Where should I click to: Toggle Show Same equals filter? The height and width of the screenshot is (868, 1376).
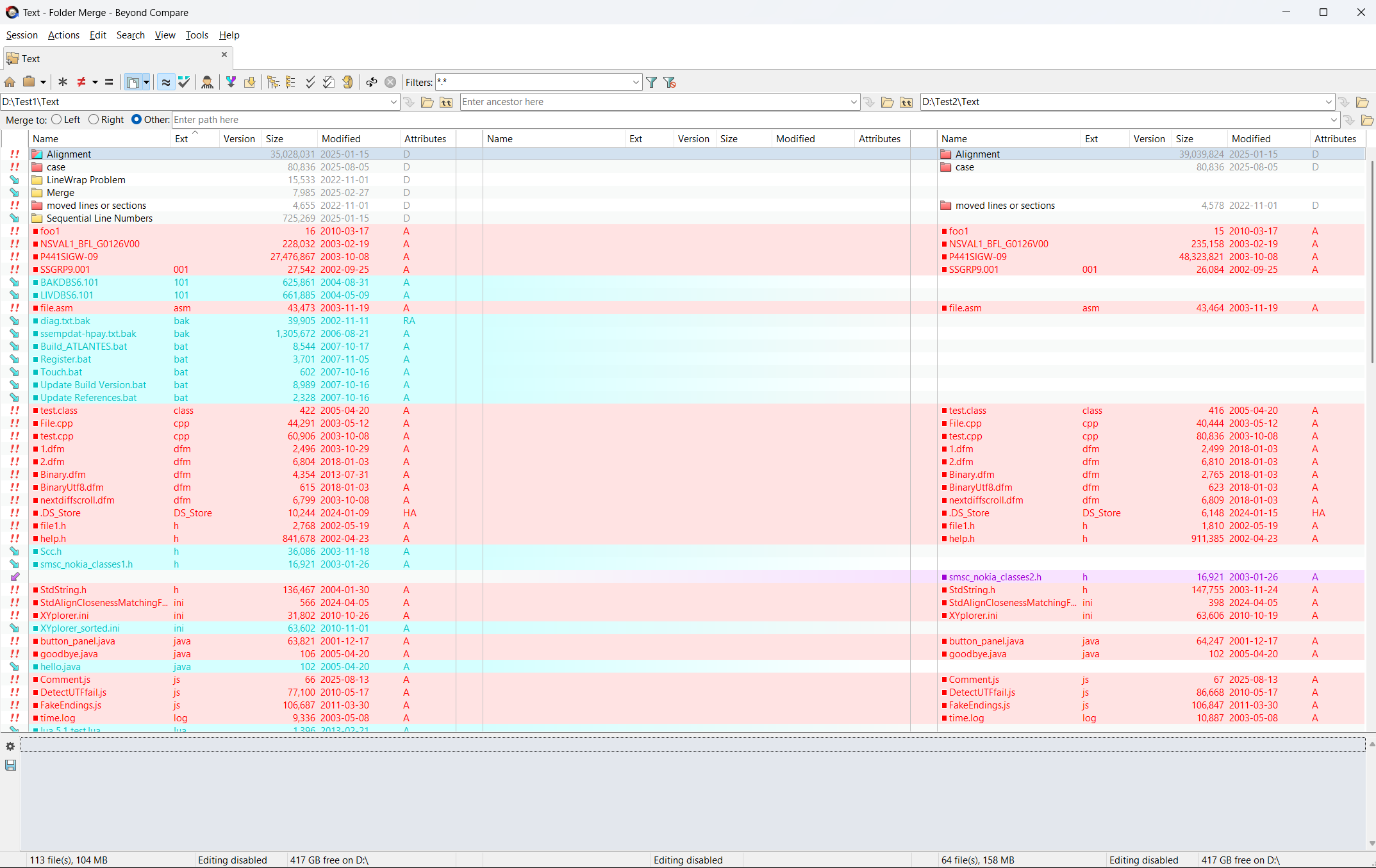coord(109,82)
